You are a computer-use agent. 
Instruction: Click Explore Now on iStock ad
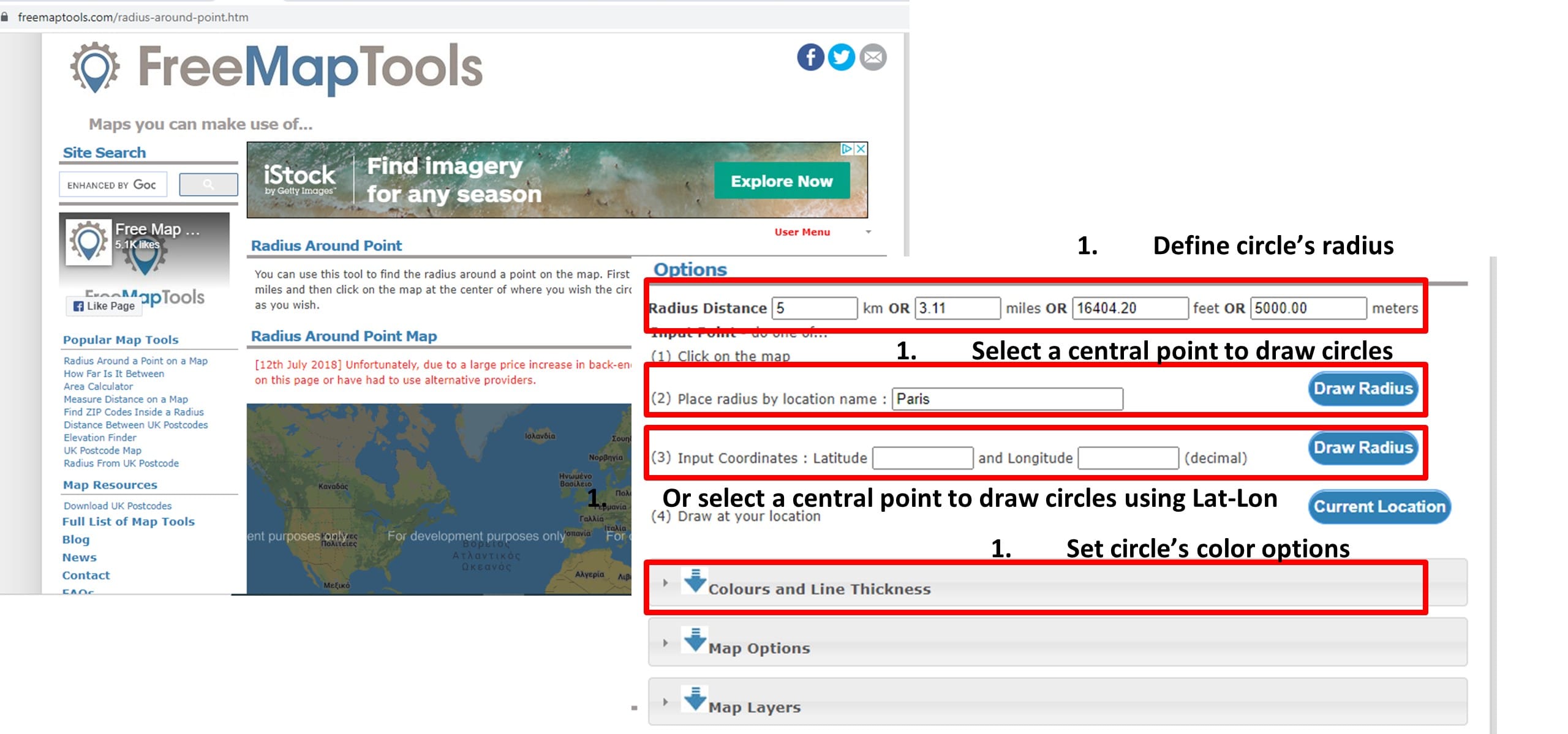tap(782, 181)
